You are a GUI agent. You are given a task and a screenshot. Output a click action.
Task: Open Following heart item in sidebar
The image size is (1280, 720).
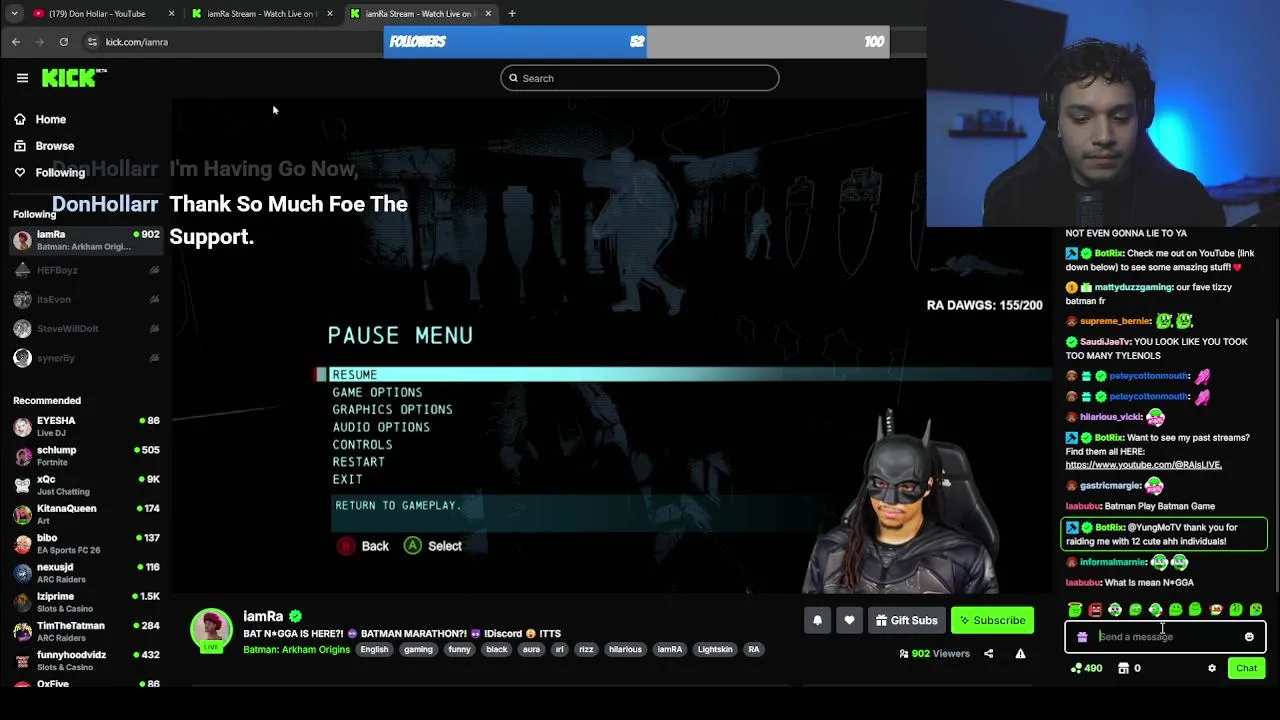(49, 172)
